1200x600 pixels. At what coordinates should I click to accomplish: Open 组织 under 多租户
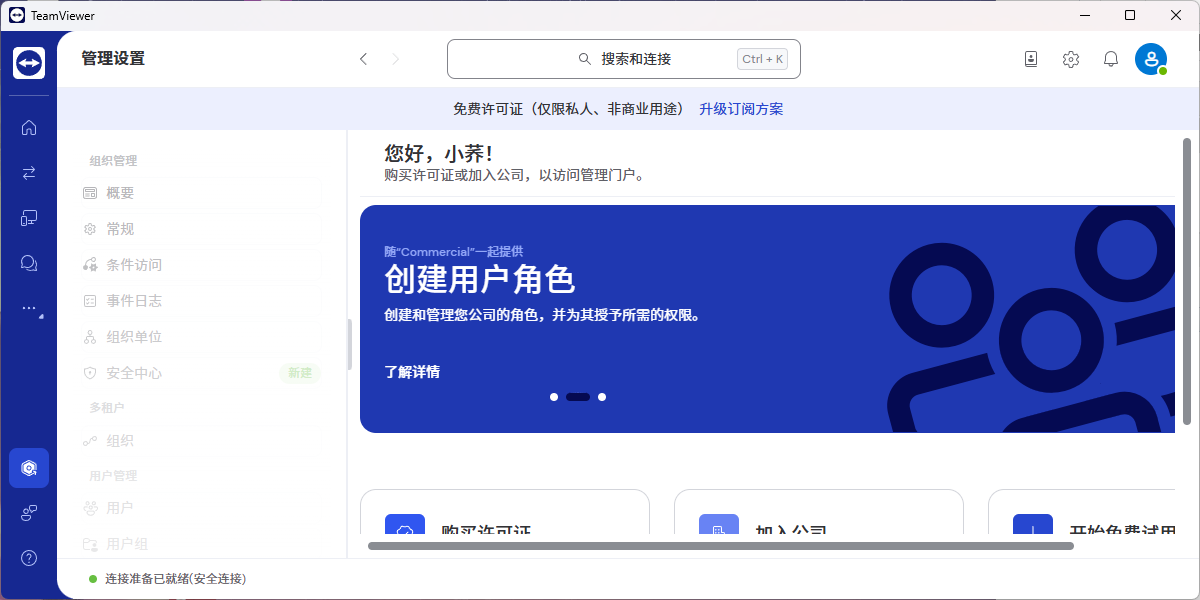coord(200,441)
